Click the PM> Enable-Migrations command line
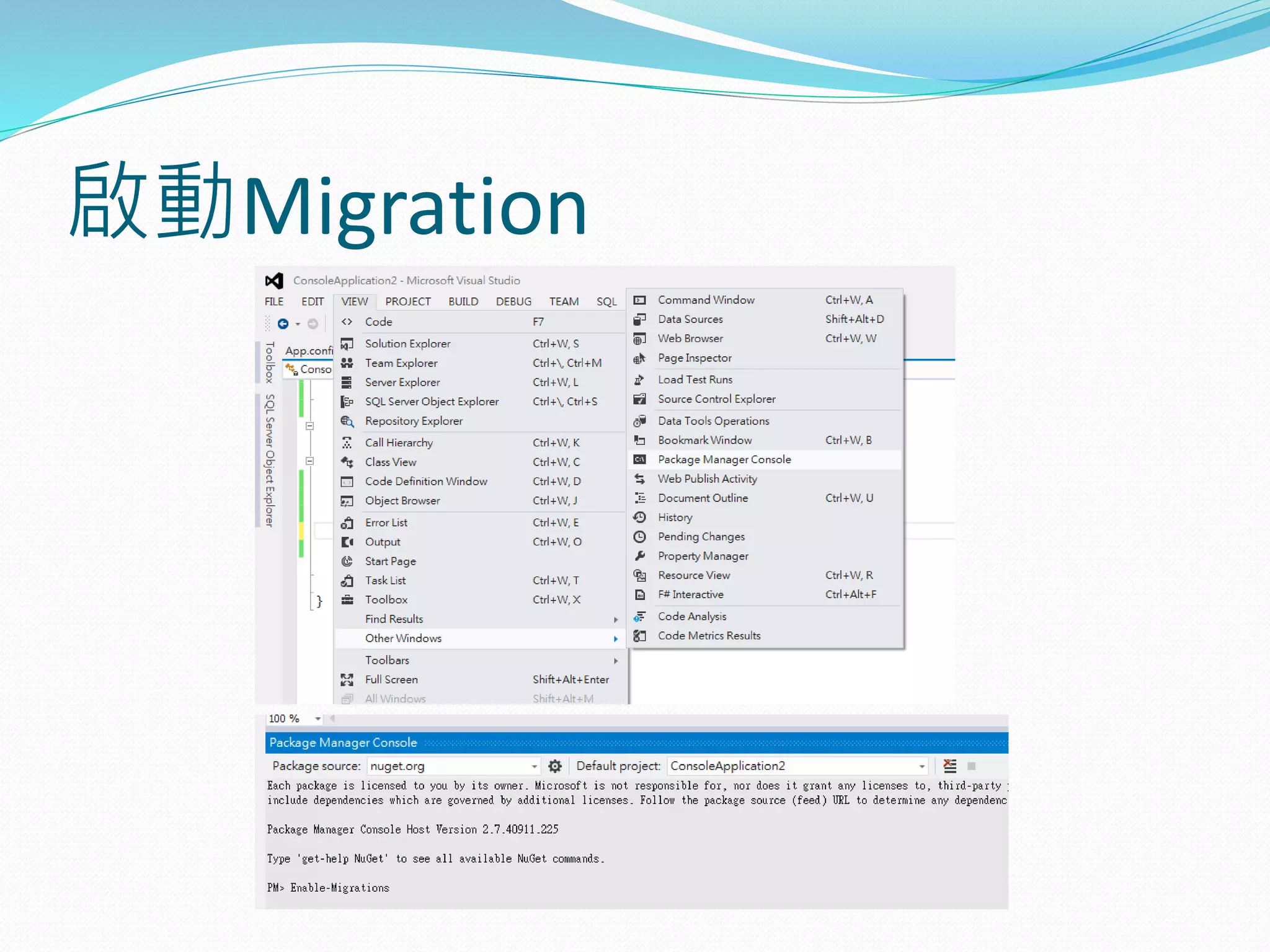This screenshot has width=1270, height=952. point(328,888)
